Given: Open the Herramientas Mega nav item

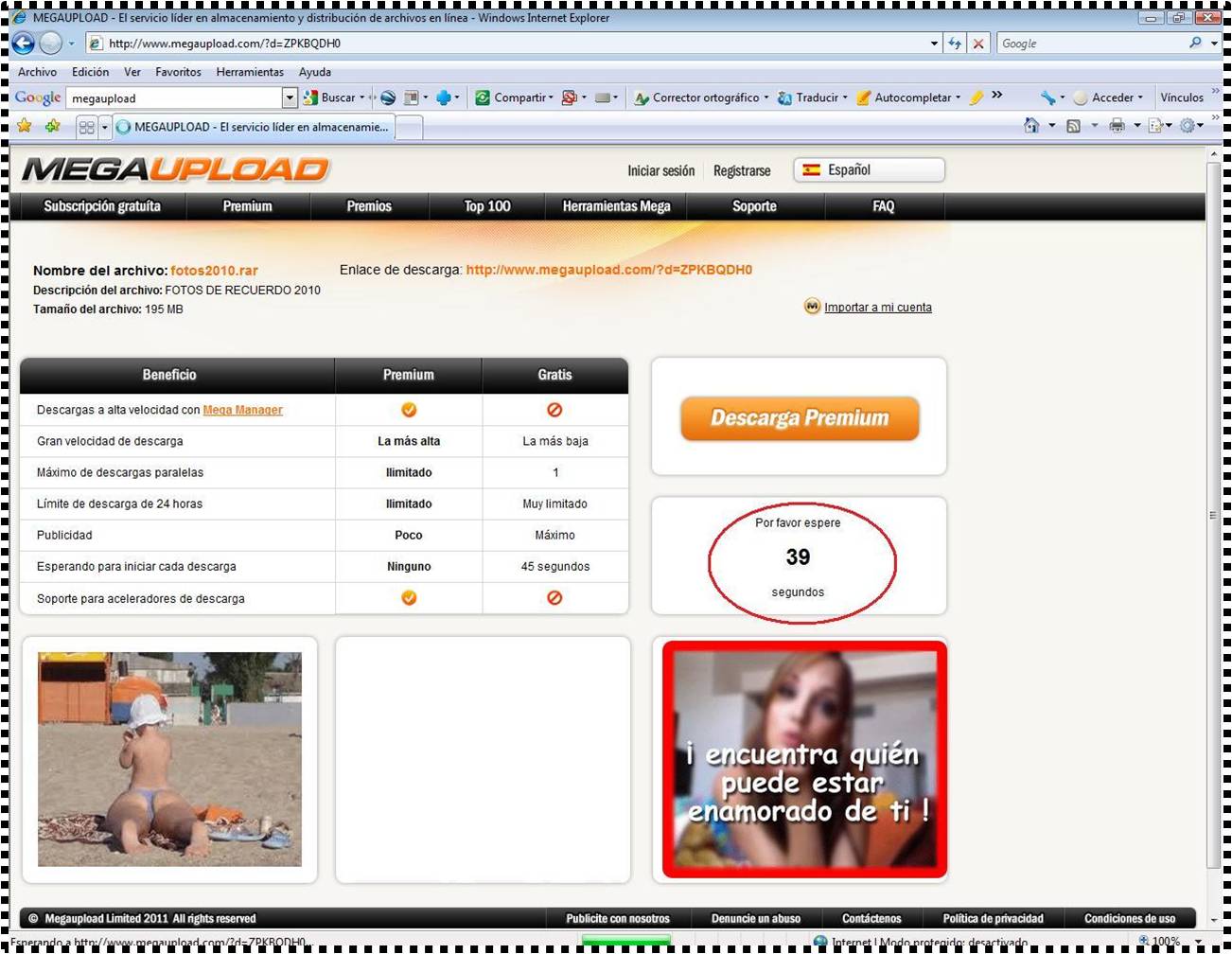Looking at the screenshot, I should pos(616,206).
